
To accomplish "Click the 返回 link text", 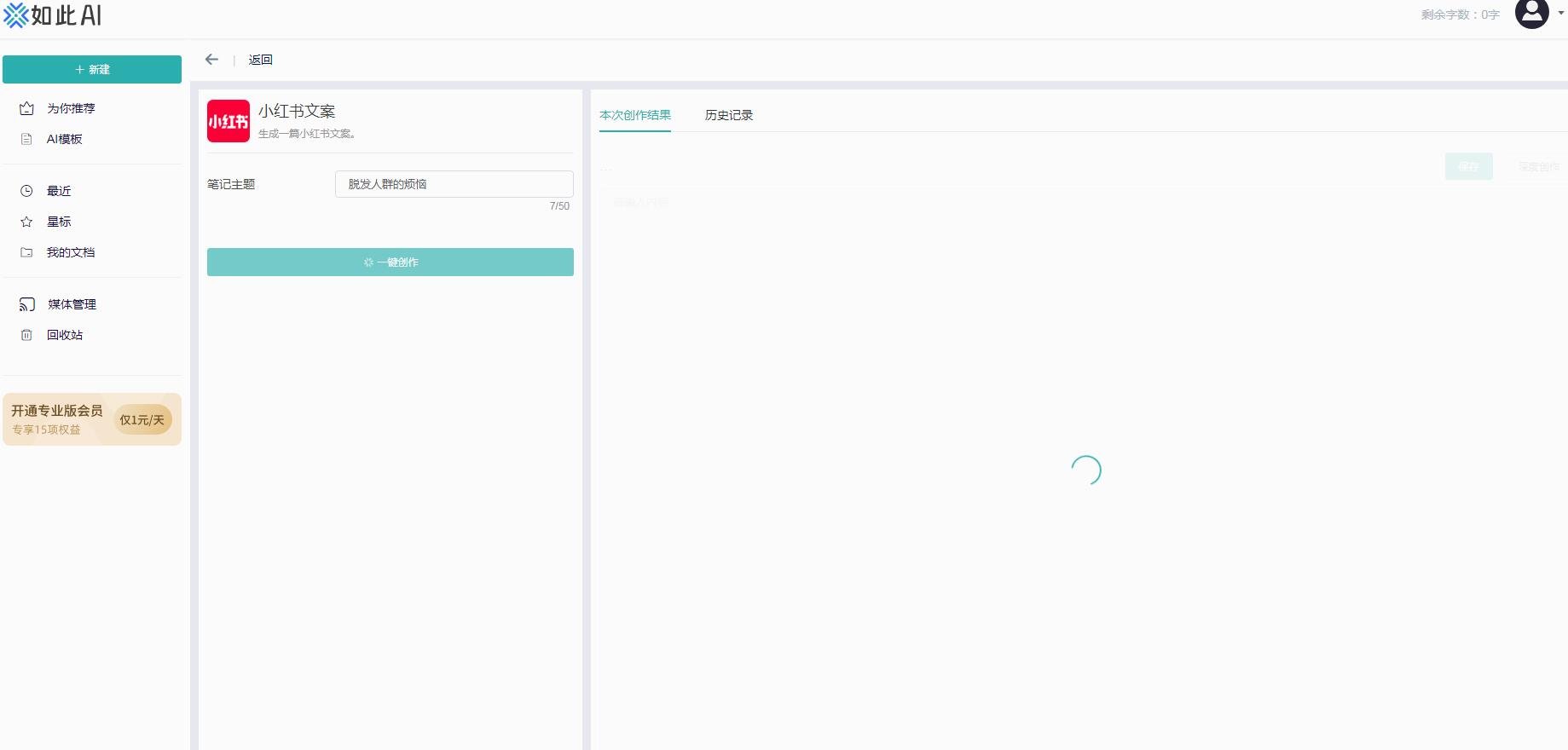I will (x=260, y=60).
